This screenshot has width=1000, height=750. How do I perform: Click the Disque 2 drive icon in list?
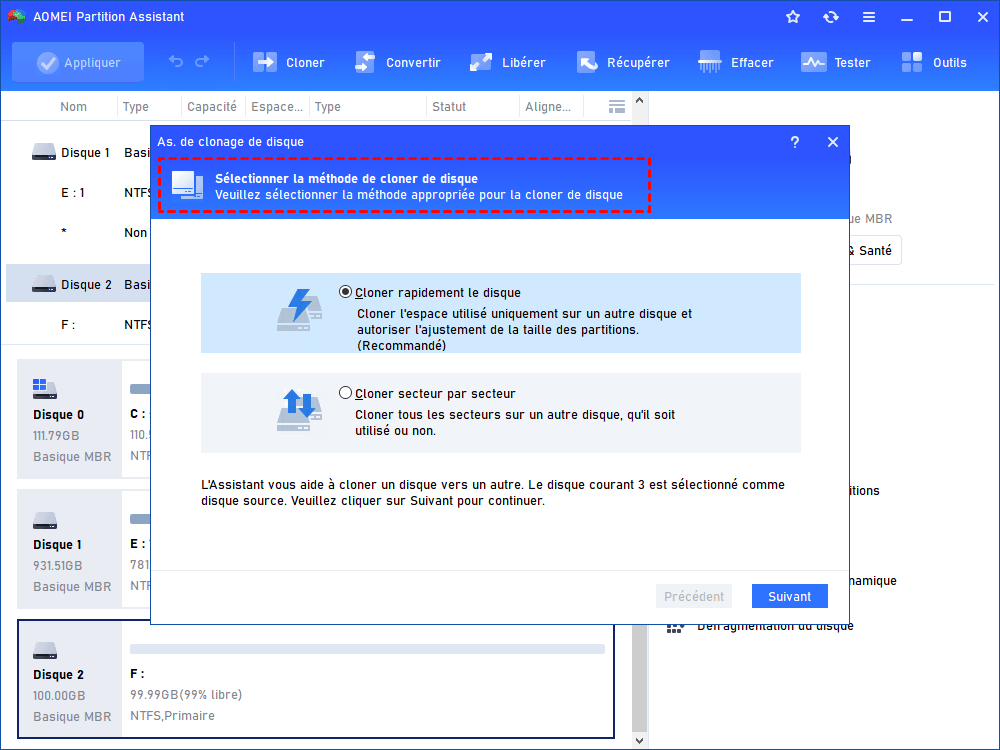coord(44,284)
